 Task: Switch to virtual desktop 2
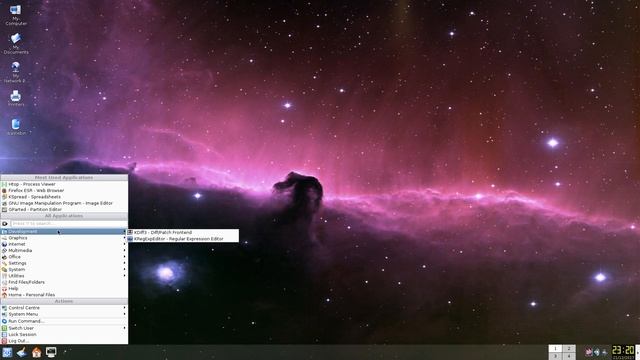click(569, 349)
